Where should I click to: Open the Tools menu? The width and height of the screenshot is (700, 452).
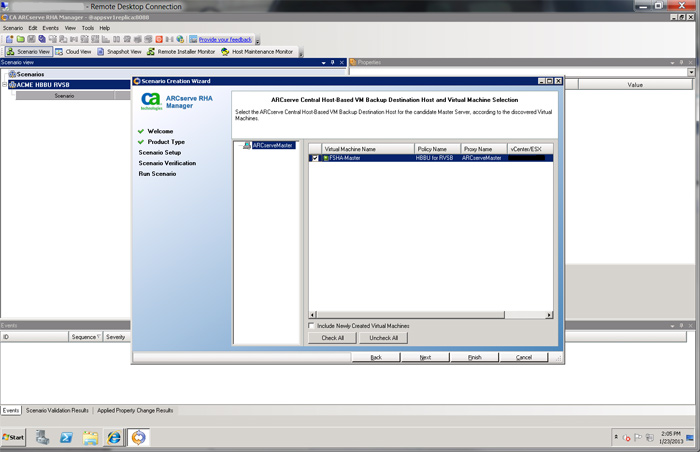click(x=88, y=28)
